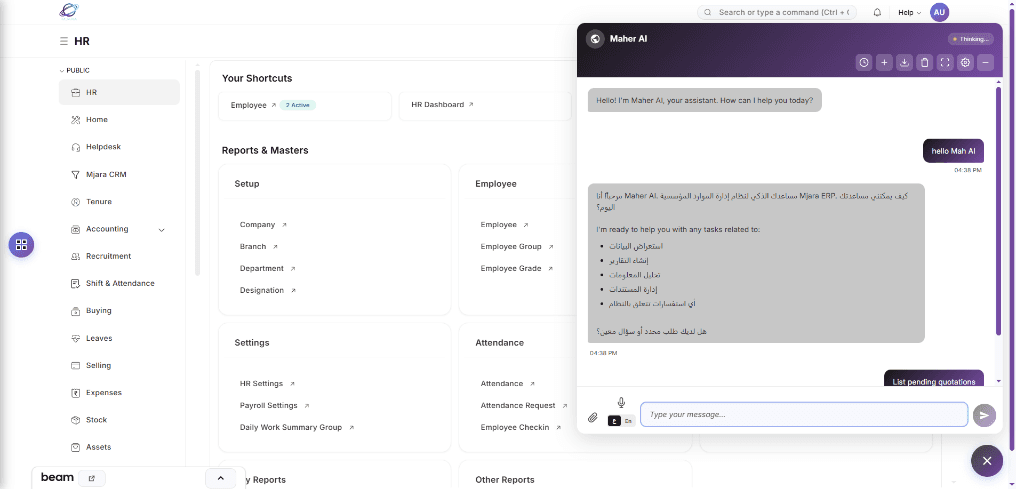Click the search or command bar
This screenshot has width=1024, height=489.
(x=777, y=12)
